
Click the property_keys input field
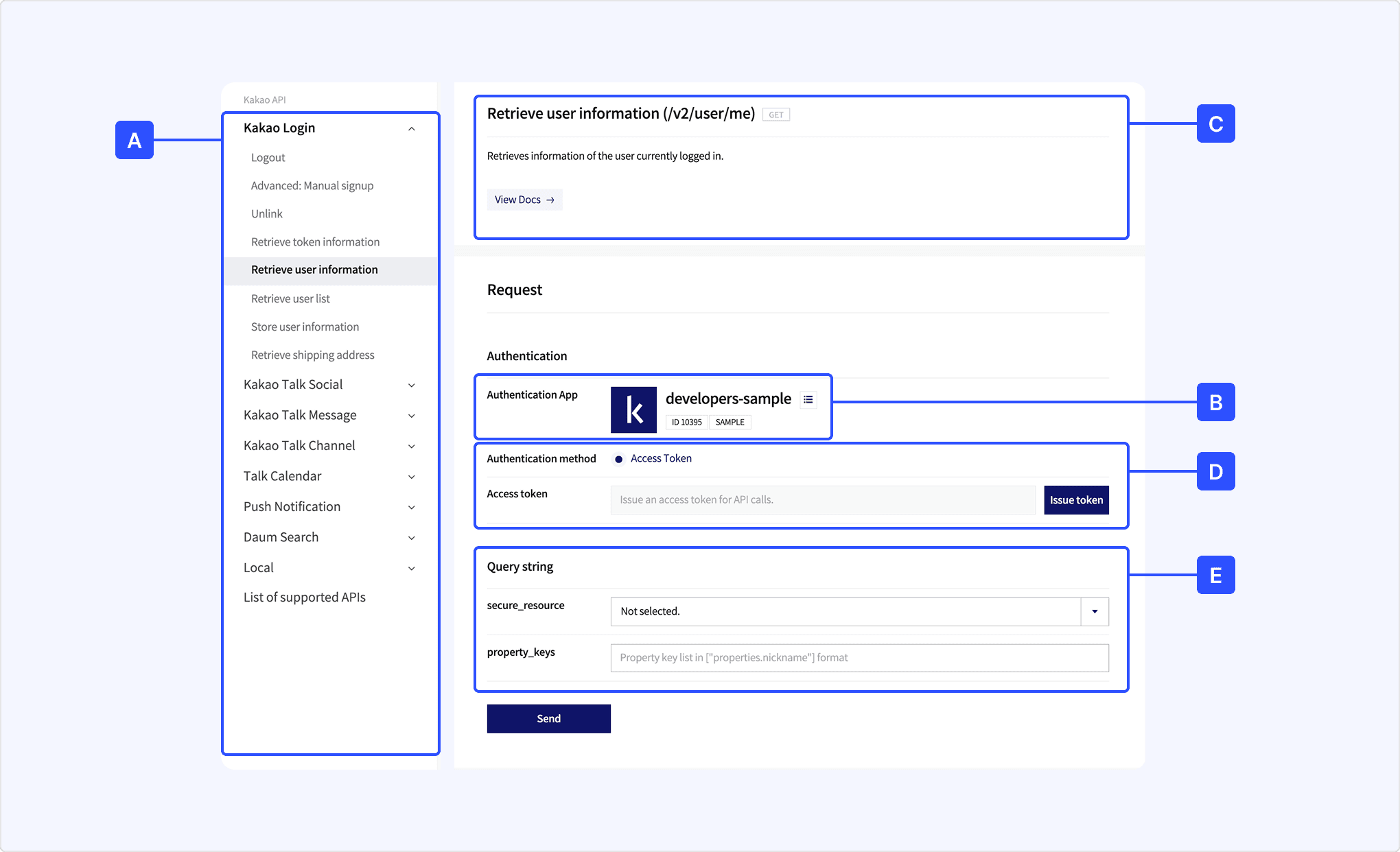tap(859, 658)
